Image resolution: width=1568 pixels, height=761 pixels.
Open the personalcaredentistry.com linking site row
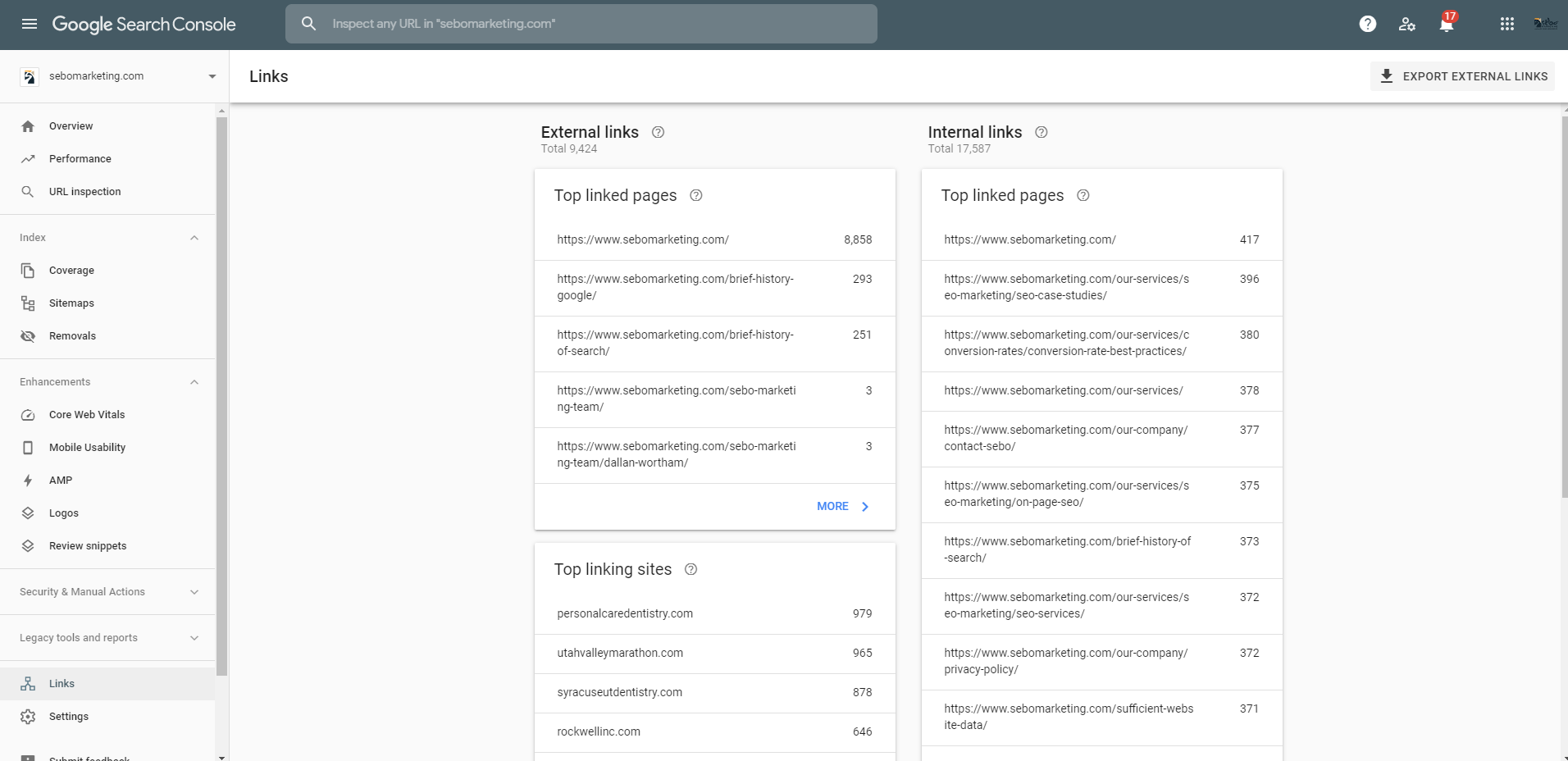[715, 614]
